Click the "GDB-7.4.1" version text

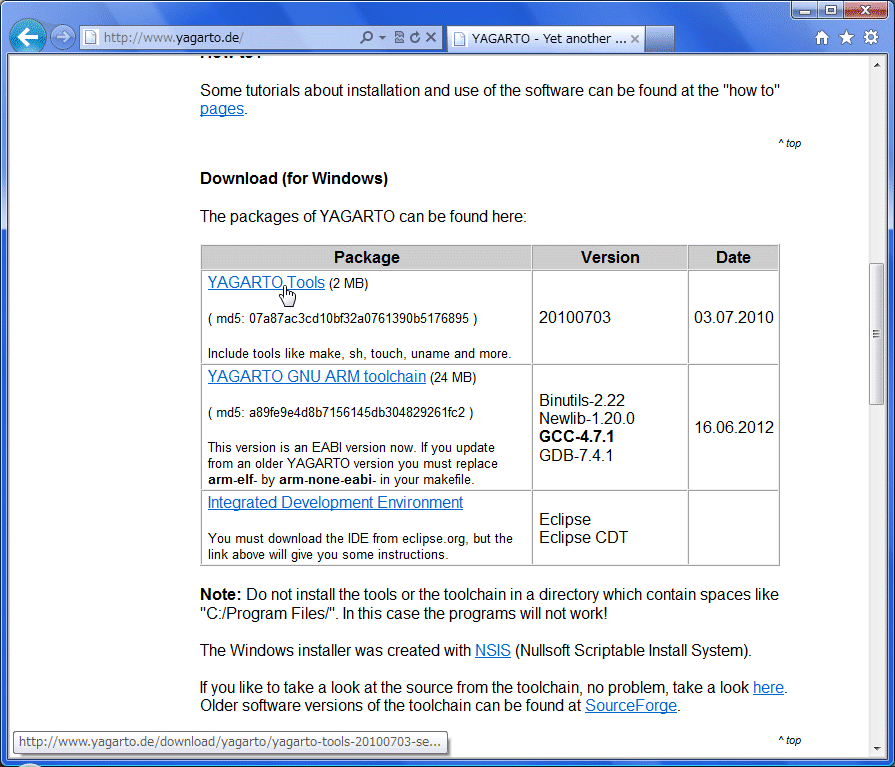pos(576,455)
